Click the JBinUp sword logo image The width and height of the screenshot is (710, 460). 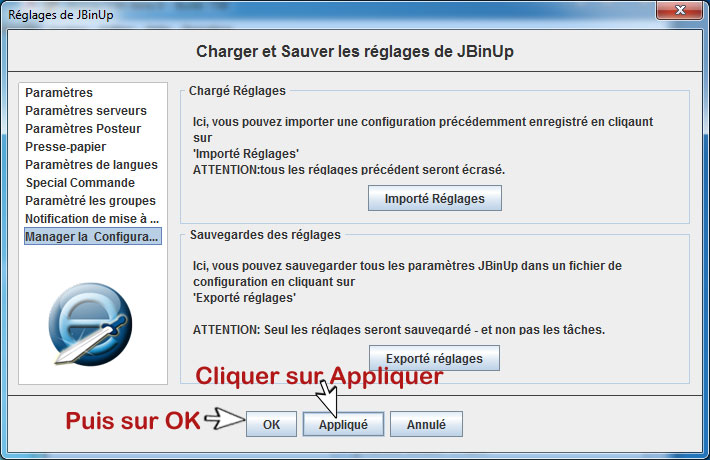click(91, 324)
